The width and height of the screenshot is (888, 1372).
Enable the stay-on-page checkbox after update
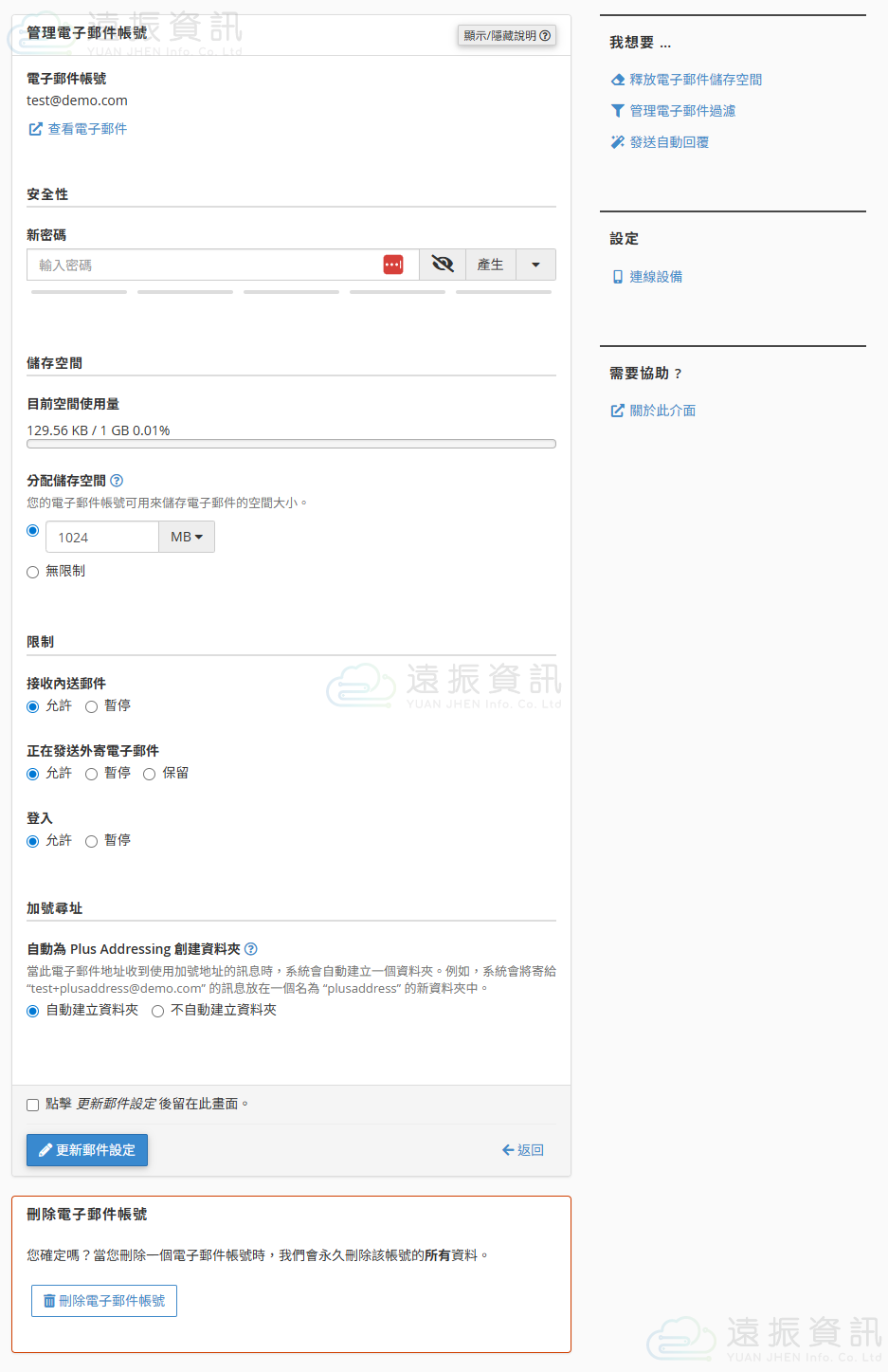pos(33,1105)
